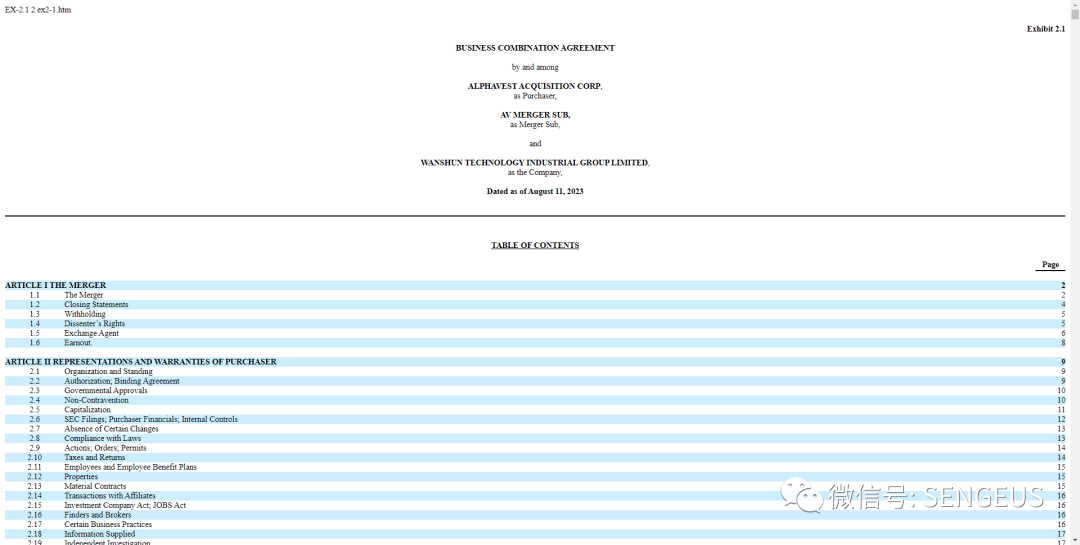Click 'Transactions with Affiliates' entry
The height and width of the screenshot is (545, 1080).
coord(110,496)
